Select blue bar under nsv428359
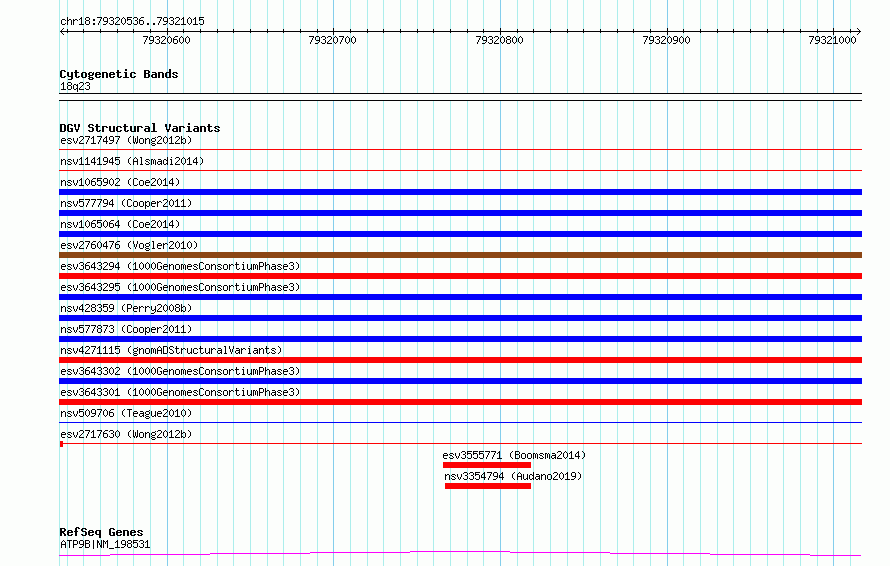Screen dimensions: 890x566 (460, 318)
